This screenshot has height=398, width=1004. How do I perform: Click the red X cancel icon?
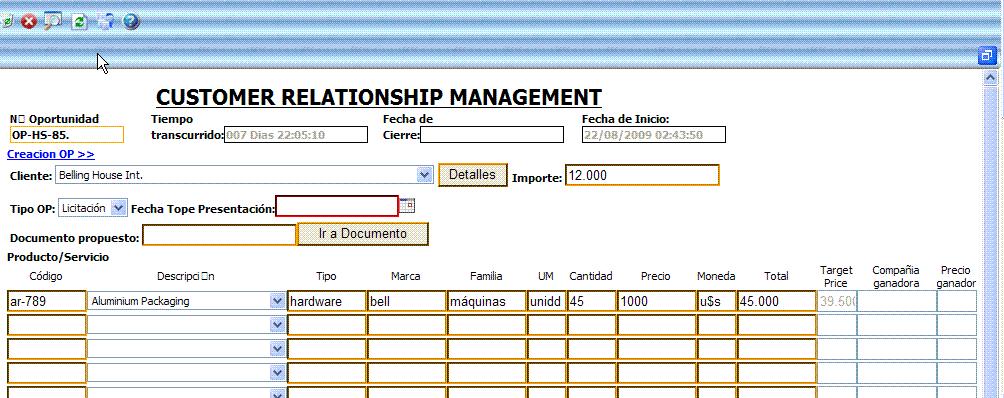coord(29,22)
